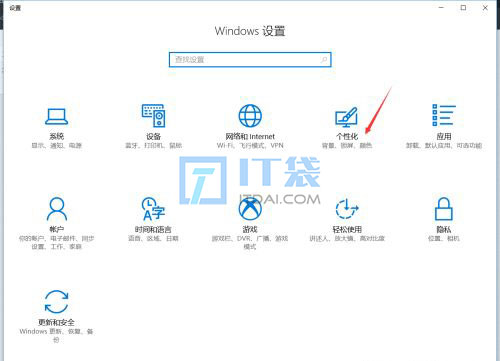Click the 时间和语言 label text

[x=153, y=229]
